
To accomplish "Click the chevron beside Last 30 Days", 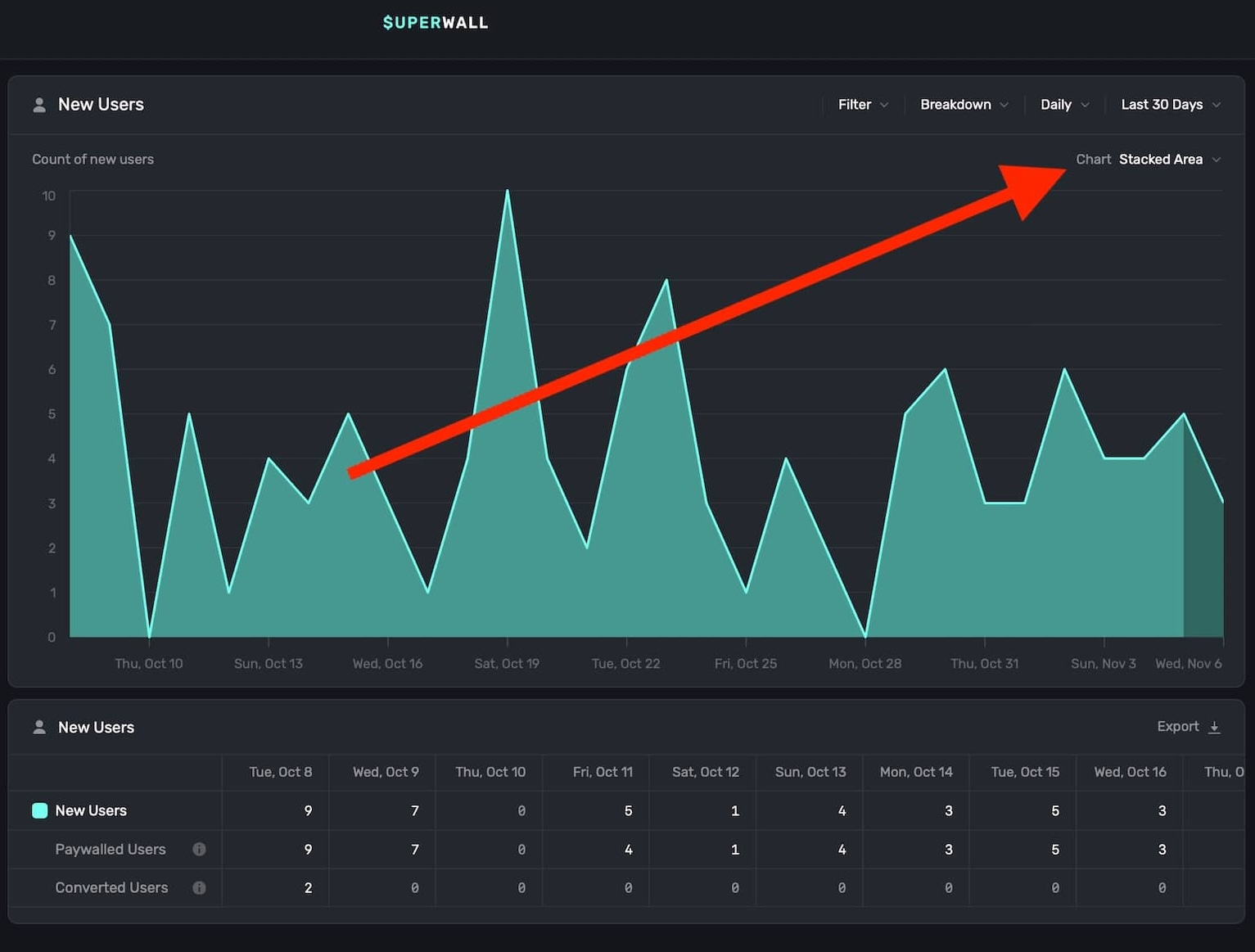I will click(x=1216, y=105).
